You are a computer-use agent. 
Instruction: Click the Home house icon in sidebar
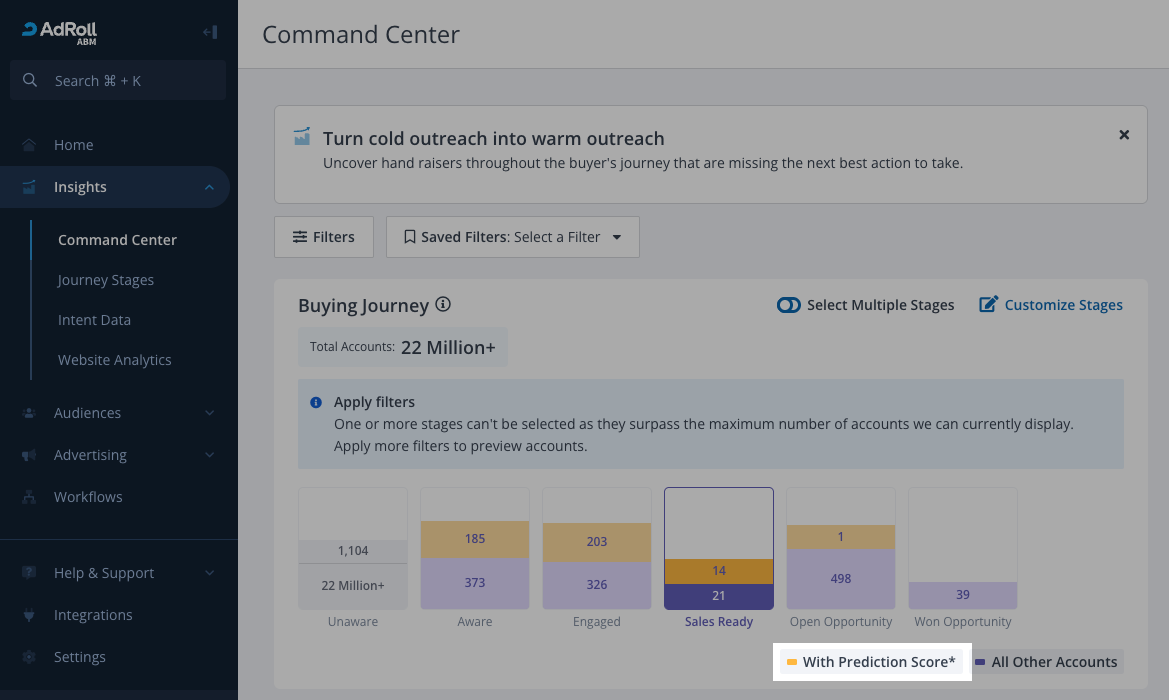point(29,145)
